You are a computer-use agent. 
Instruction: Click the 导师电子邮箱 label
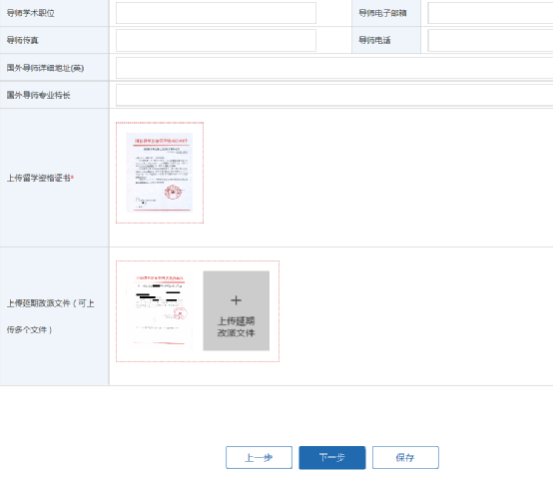click(x=382, y=13)
